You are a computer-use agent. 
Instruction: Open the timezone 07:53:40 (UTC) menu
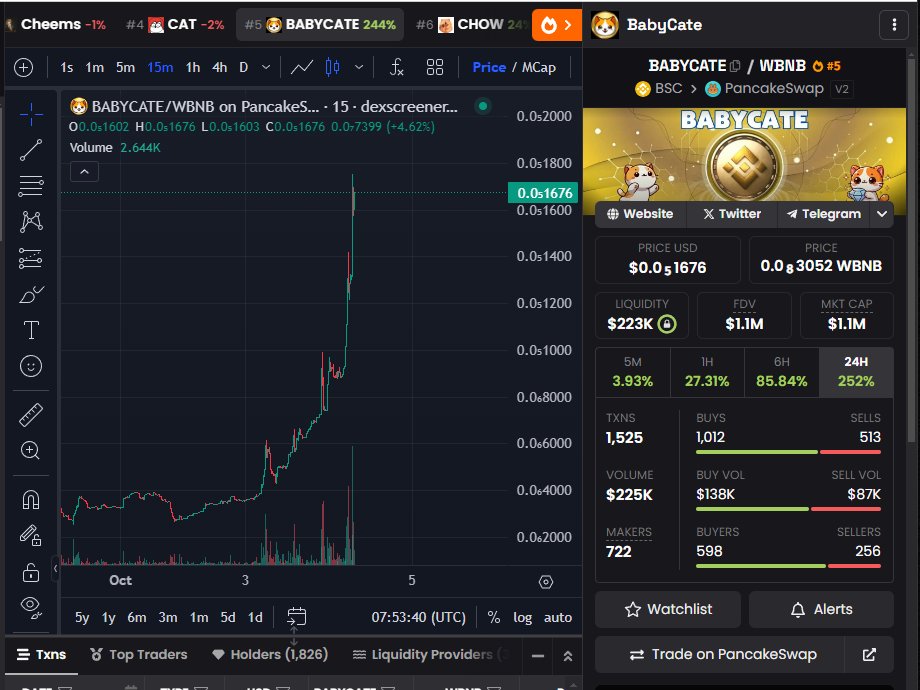coord(418,617)
